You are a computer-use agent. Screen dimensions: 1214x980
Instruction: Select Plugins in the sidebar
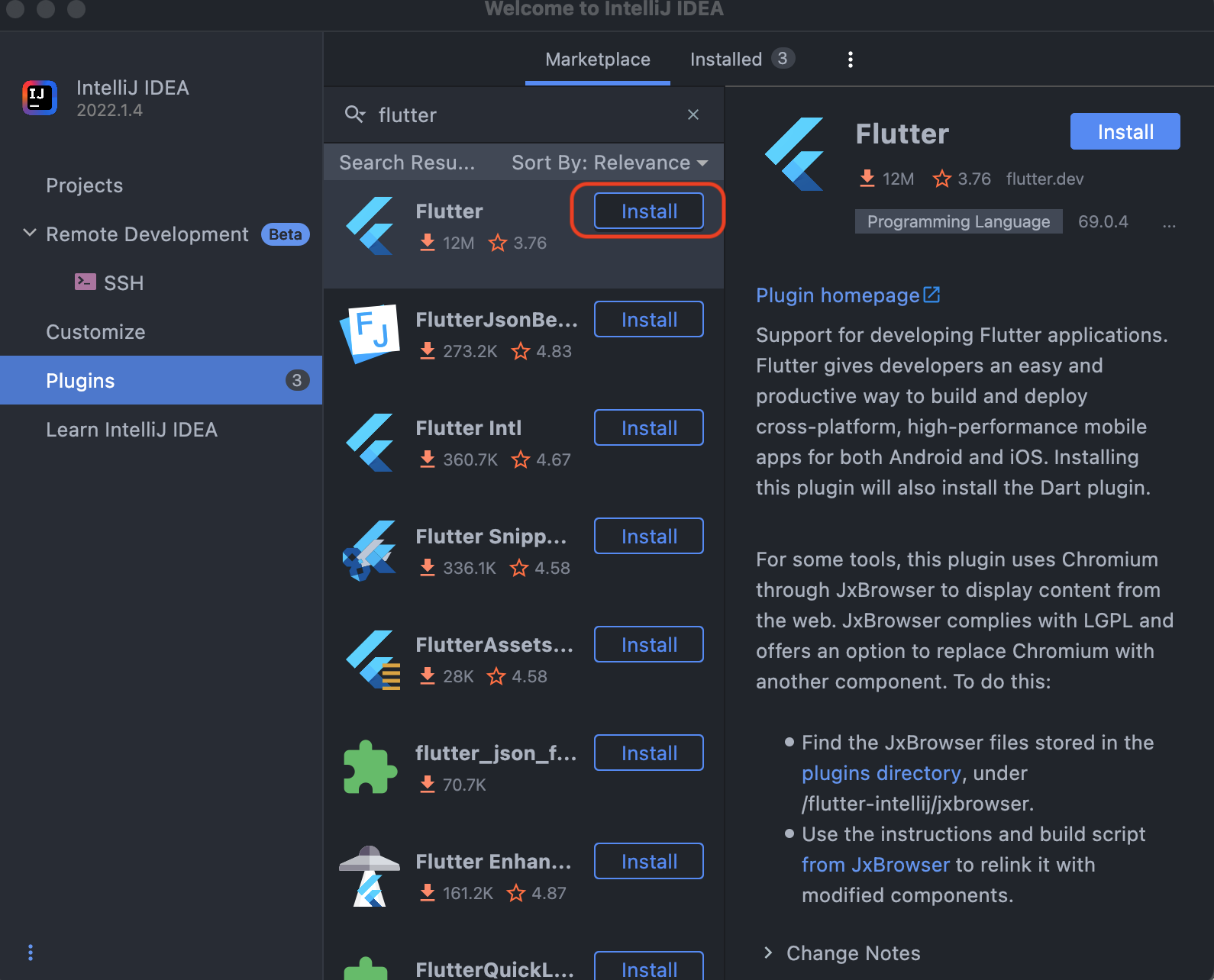tap(161, 380)
